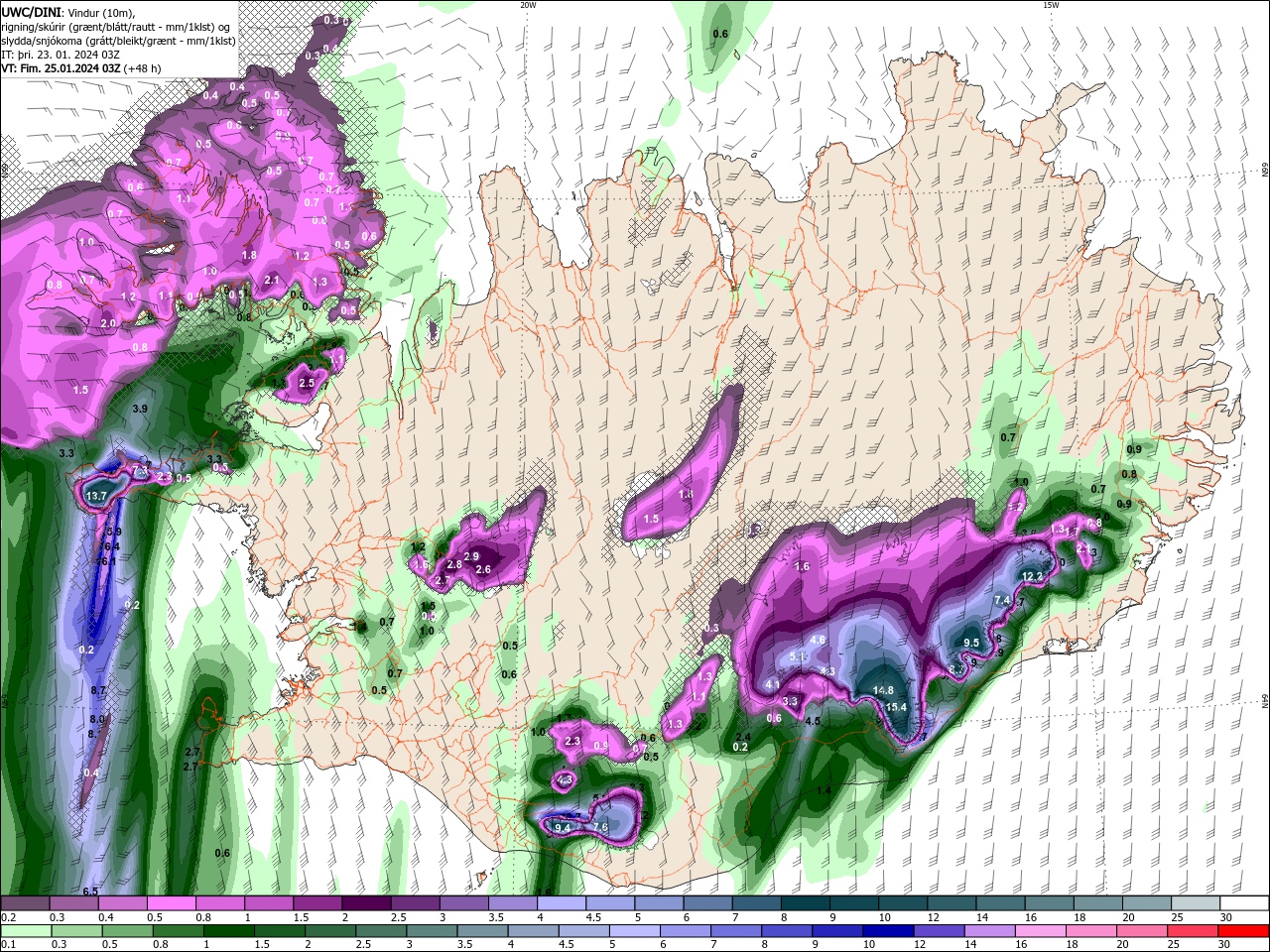
Task: Select the light gray snow swatch 25 to 30
Action: [x=1197, y=903]
